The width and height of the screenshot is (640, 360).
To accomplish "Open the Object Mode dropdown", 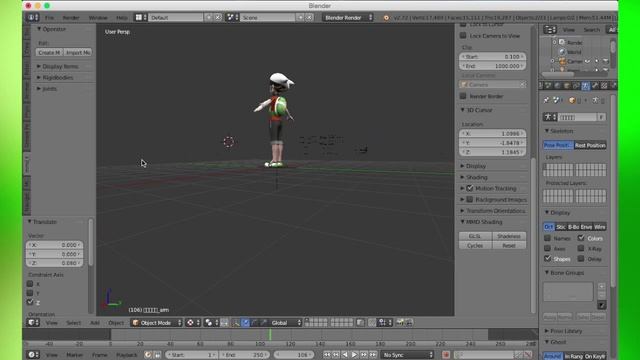I will (x=157, y=322).
